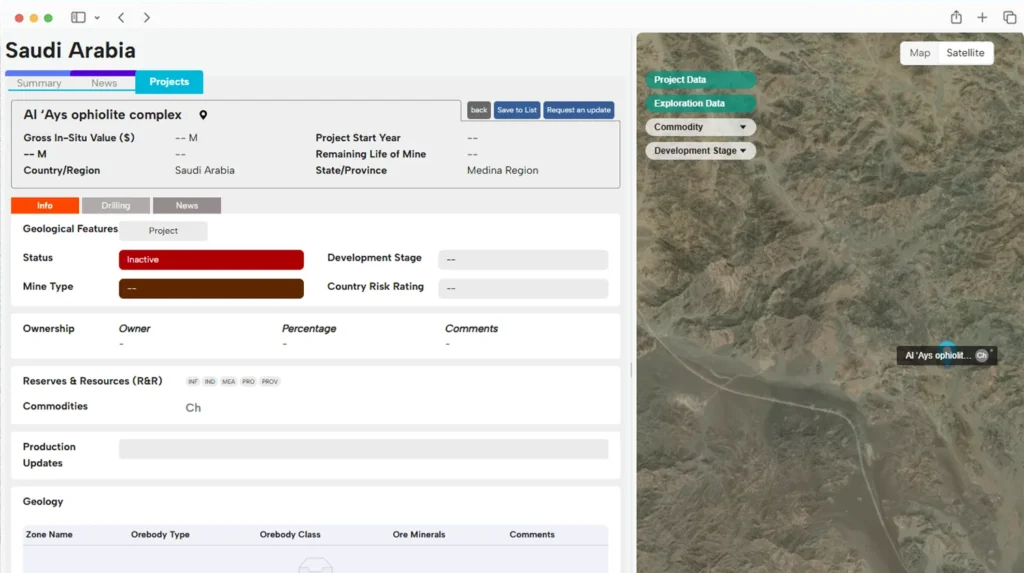Click the location pin beside Al 'Ays ophiolite complex
The image size is (1024, 573).
pyautogui.click(x=203, y=115)
